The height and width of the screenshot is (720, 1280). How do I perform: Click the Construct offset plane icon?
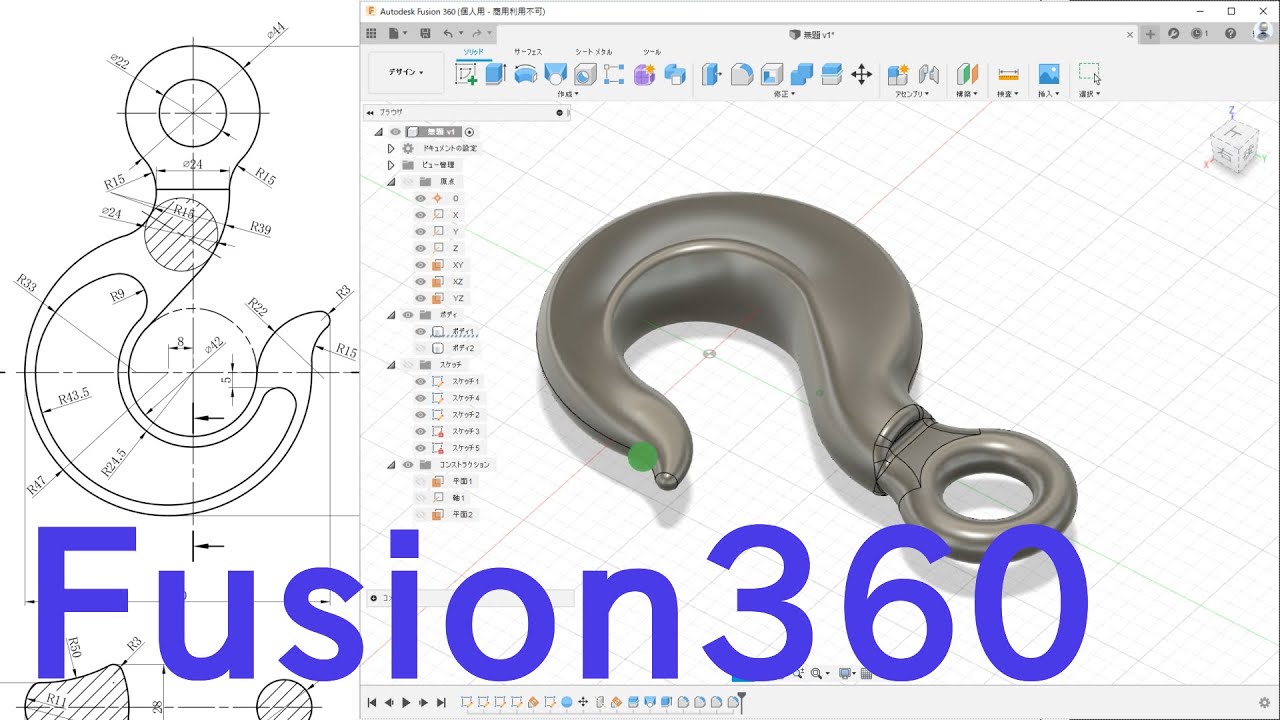point(967,74)
